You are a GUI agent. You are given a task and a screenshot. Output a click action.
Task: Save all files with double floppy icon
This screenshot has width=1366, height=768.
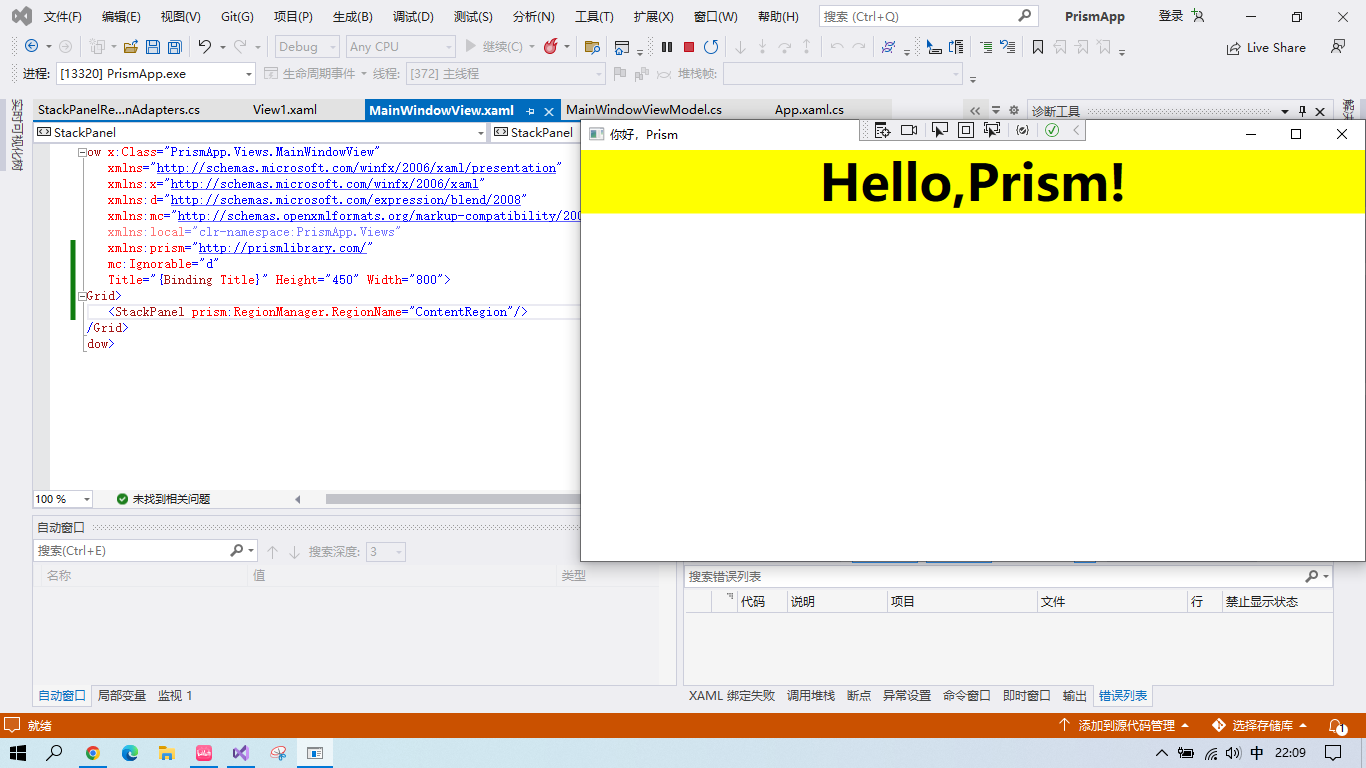(x=175, y=47)
